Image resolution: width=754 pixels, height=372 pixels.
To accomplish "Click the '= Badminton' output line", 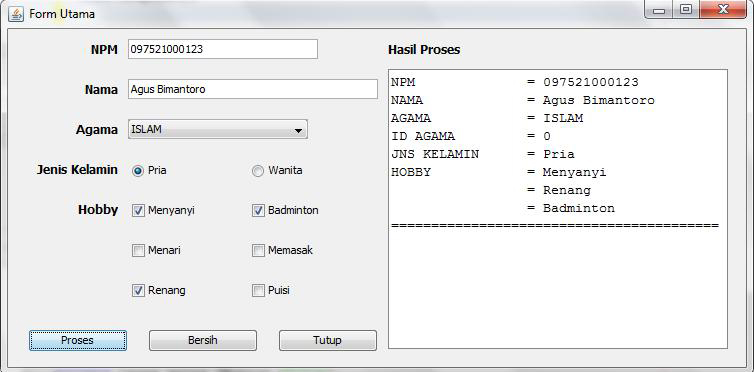I will click(571, 209).
